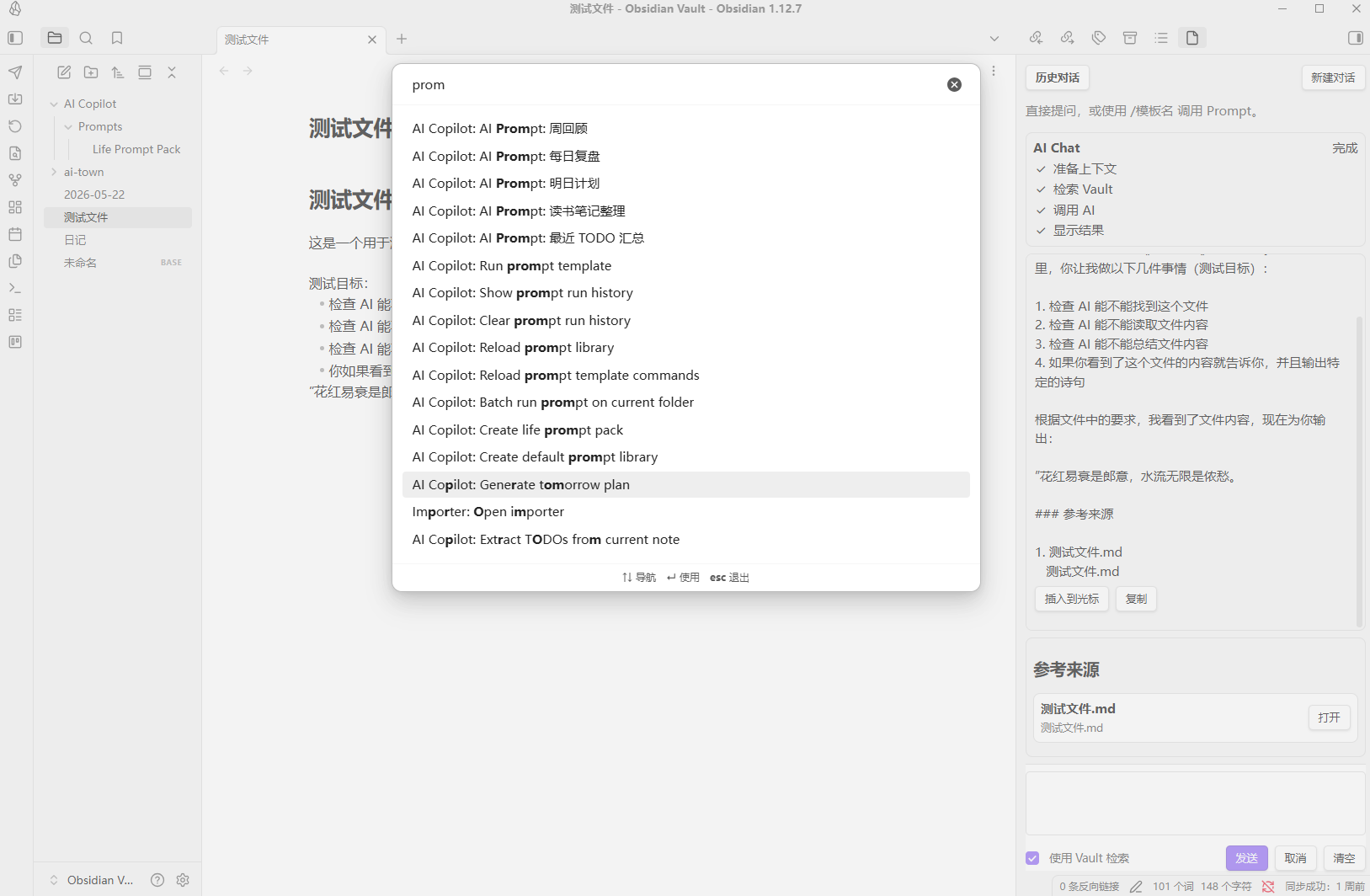Open the backlinks panel icon
The width and height of the screenshot is (1370, 896).
[x=1036, y=38]
